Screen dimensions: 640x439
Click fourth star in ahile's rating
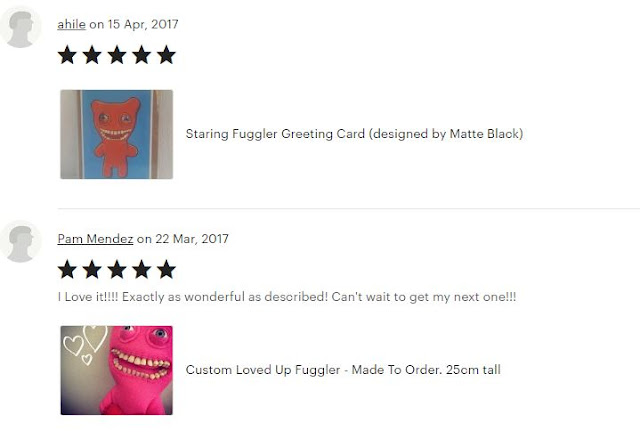[x=142, y=55]
